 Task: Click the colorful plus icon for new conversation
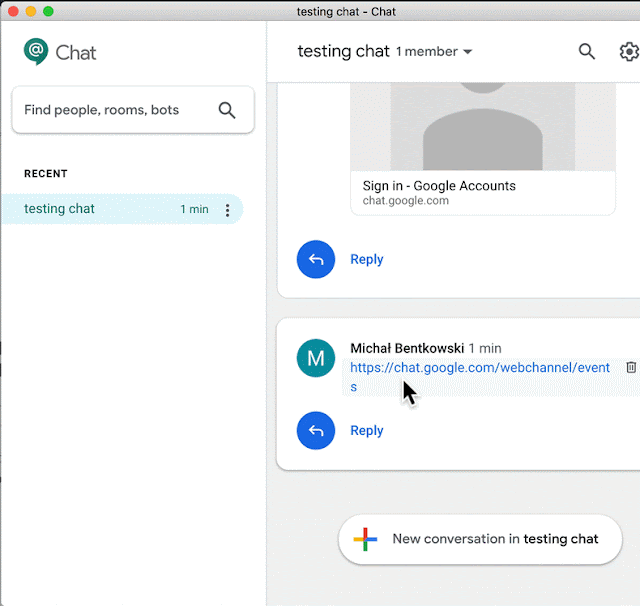[365, 539]
